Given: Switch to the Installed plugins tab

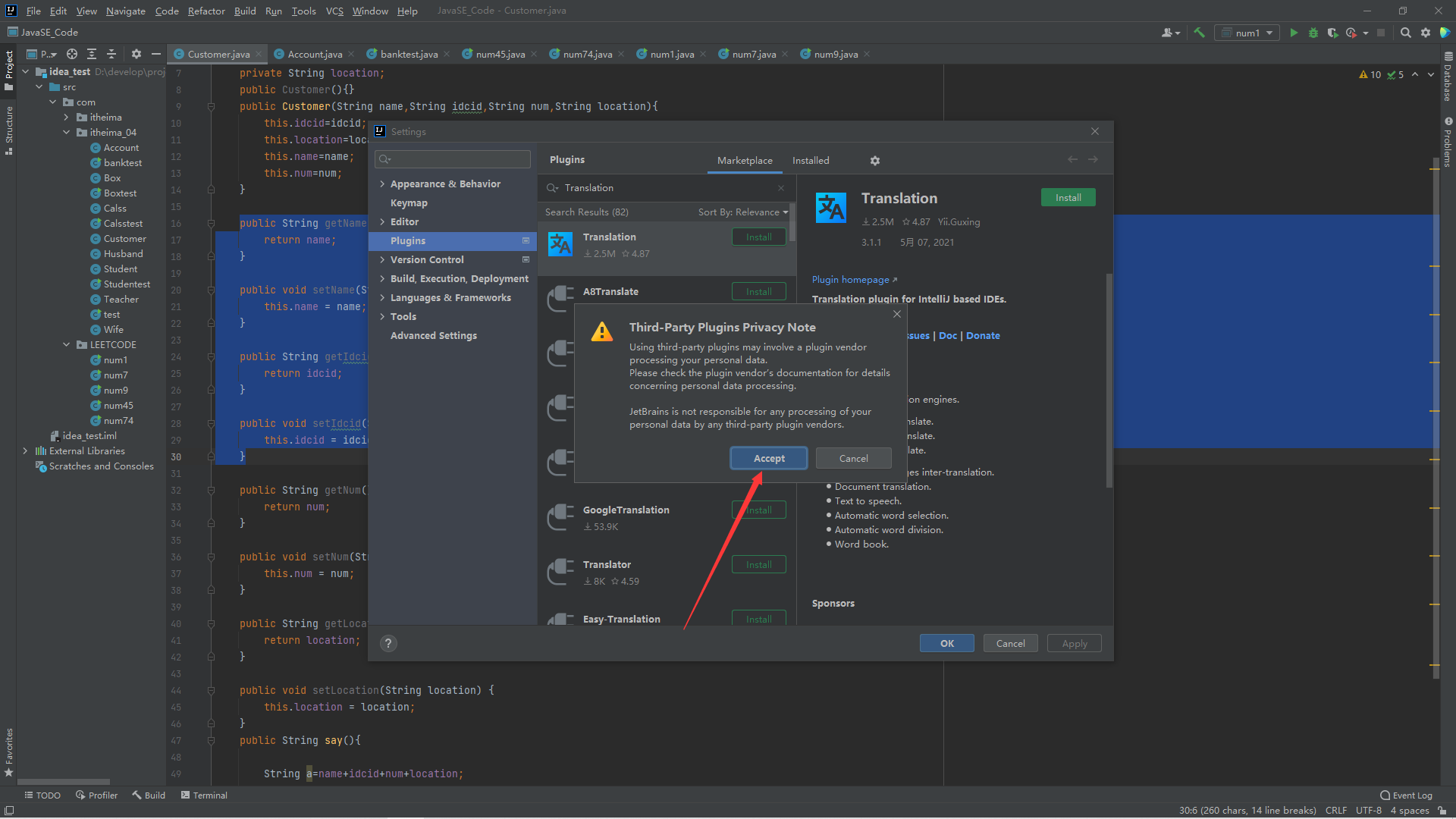Looking at the screenshot, I should tap(811, 160).
